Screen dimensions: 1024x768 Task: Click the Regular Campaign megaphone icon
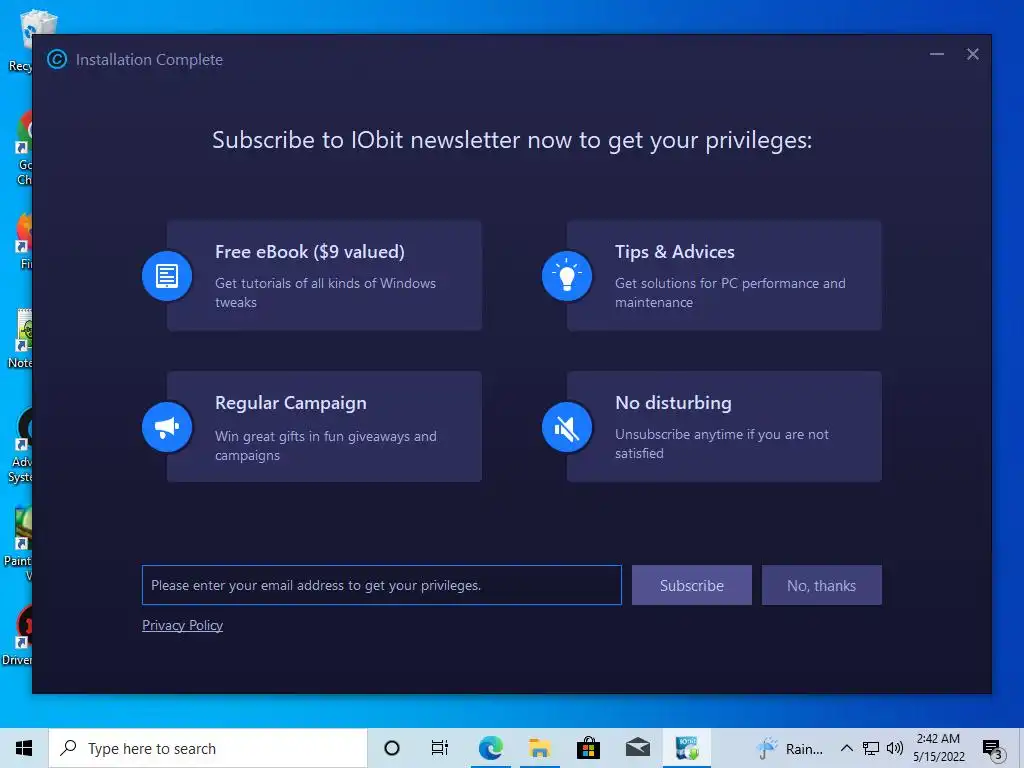tap(167, 427)
